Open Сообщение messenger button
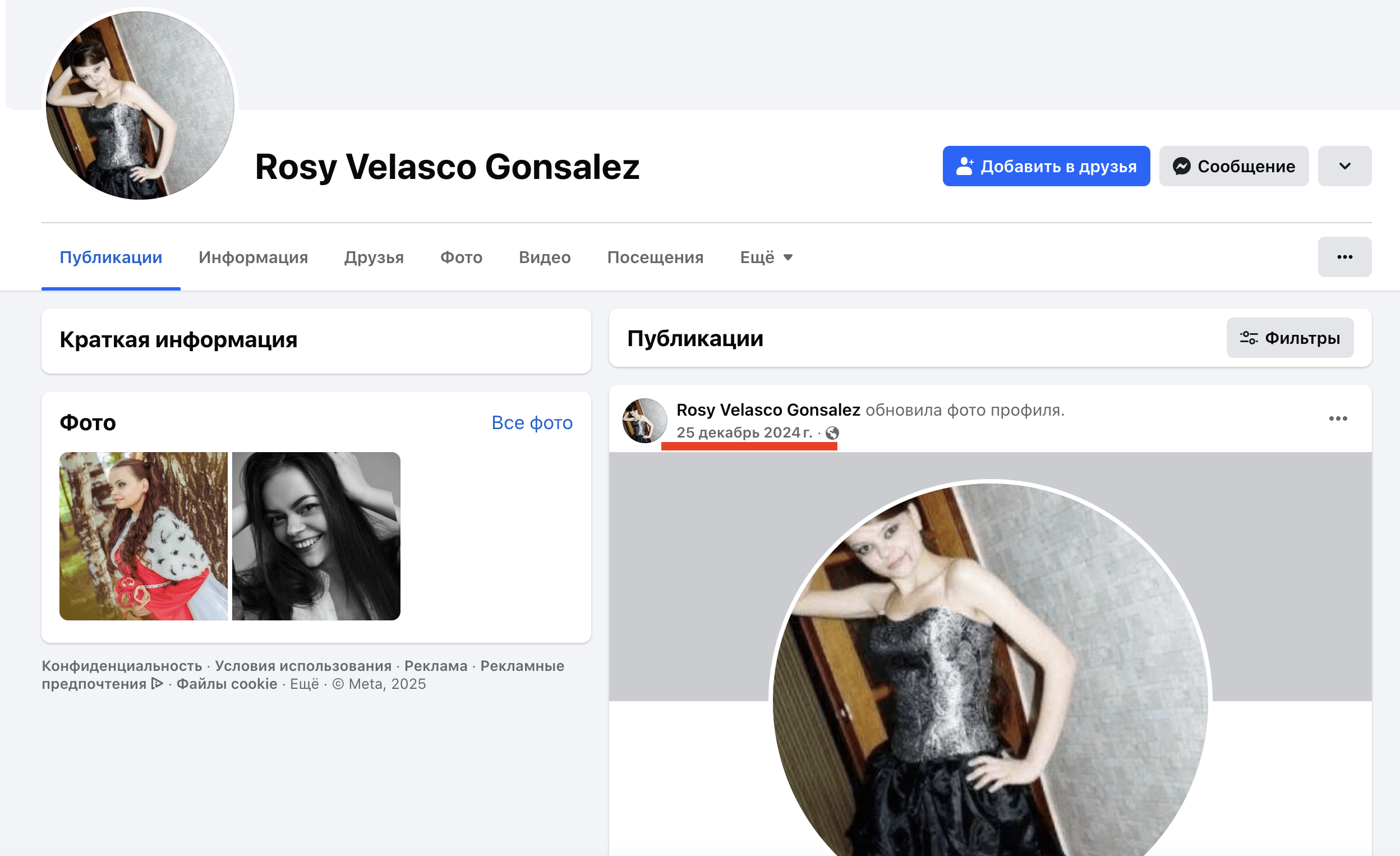 click(x=1233, y=166)
